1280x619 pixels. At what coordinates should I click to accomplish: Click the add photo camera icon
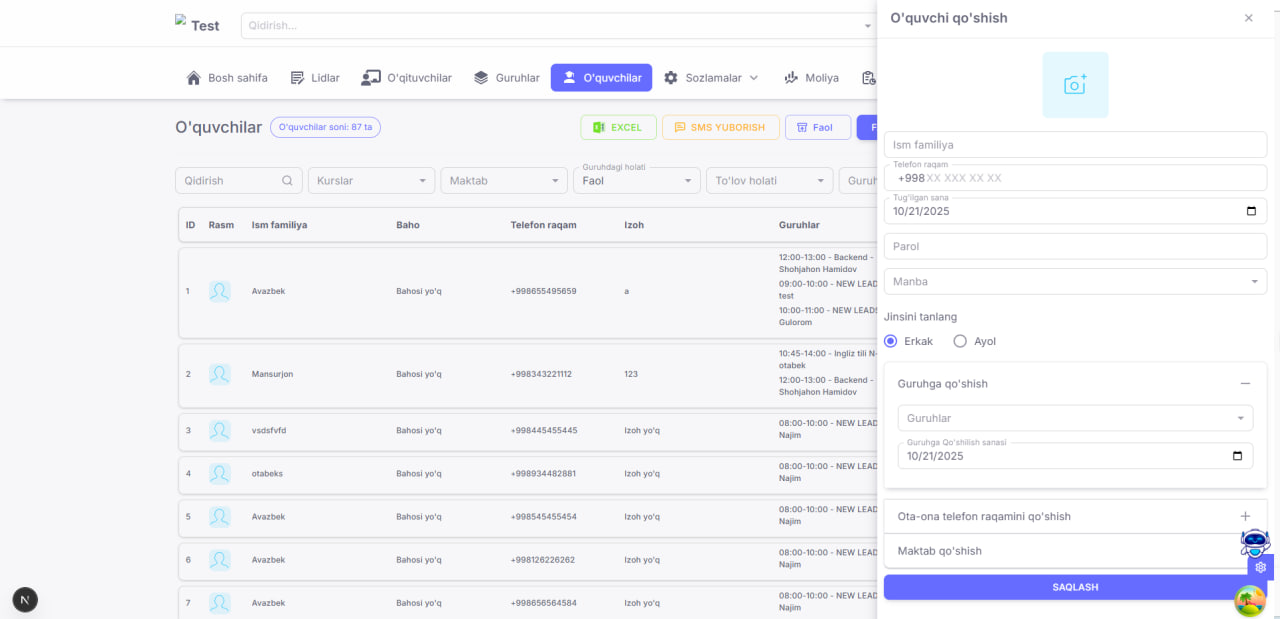pos(1075,85)
